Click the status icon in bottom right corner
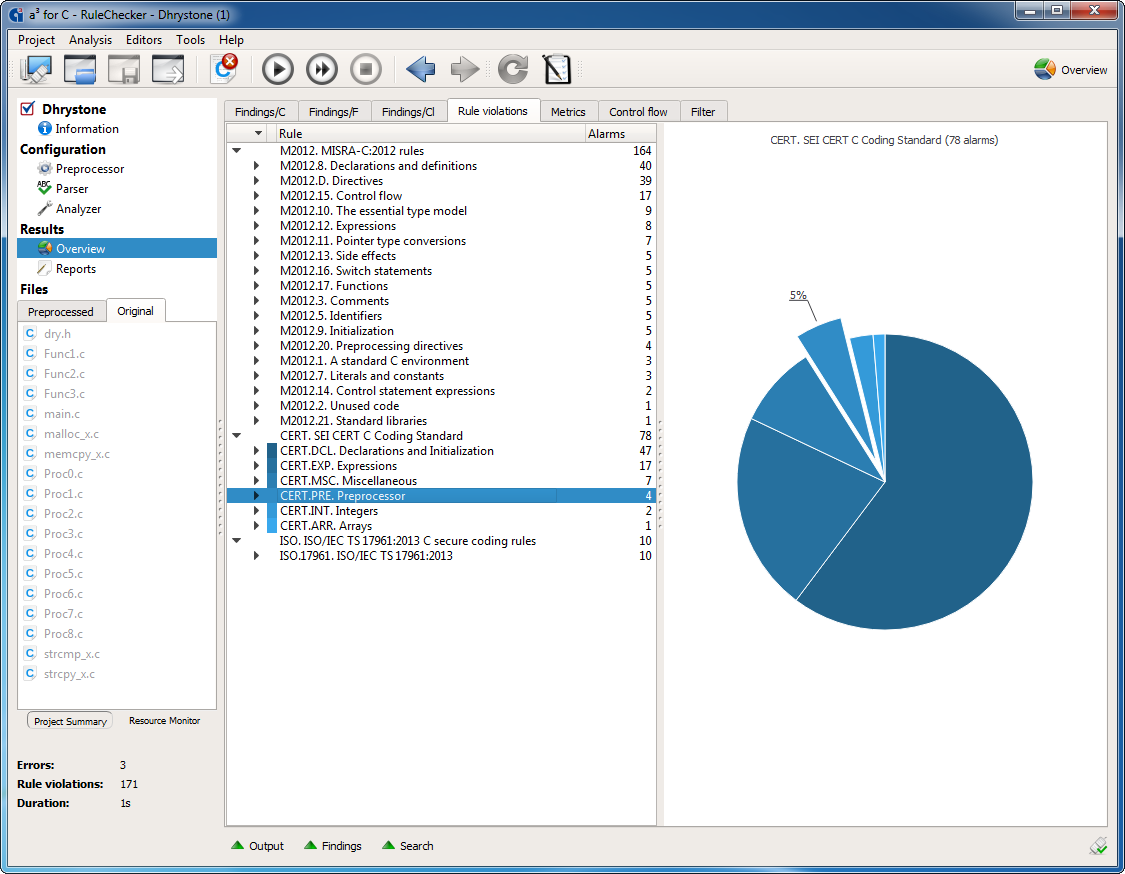The width and height of the screenshot is (1125, 874). click(x=1098, y=846)
